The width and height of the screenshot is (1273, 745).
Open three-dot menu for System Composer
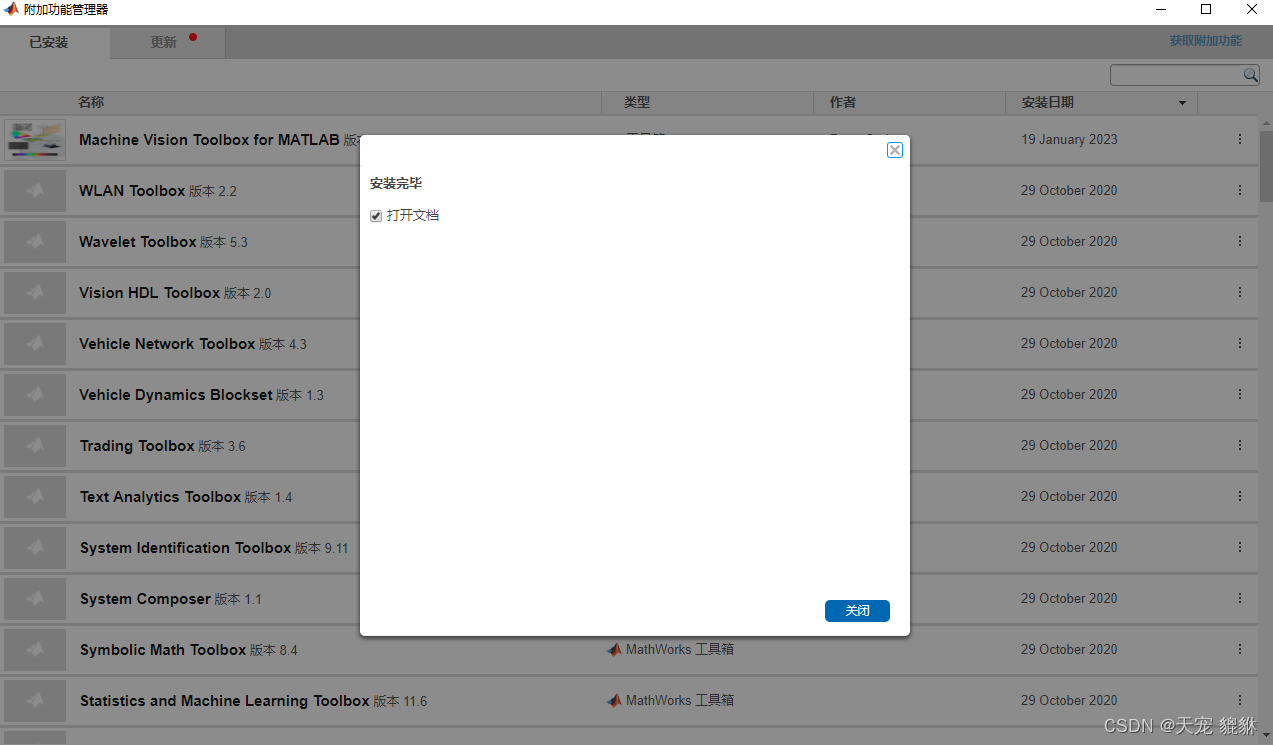1239,598
